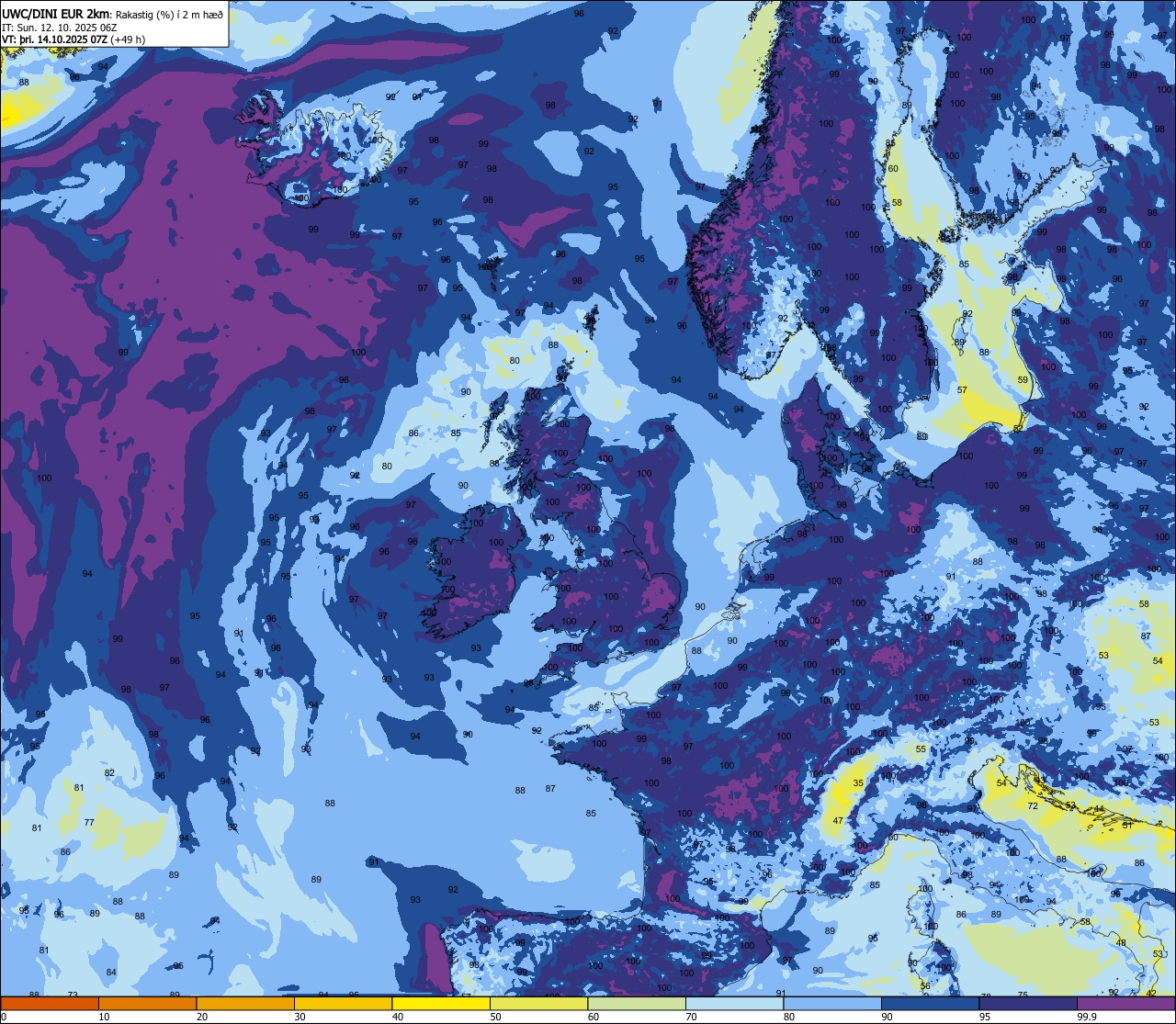The width and height of the screenshot is (1176, 1024).
Task: Click the '50' legend tick label
Action: (x=495, y=1017)
